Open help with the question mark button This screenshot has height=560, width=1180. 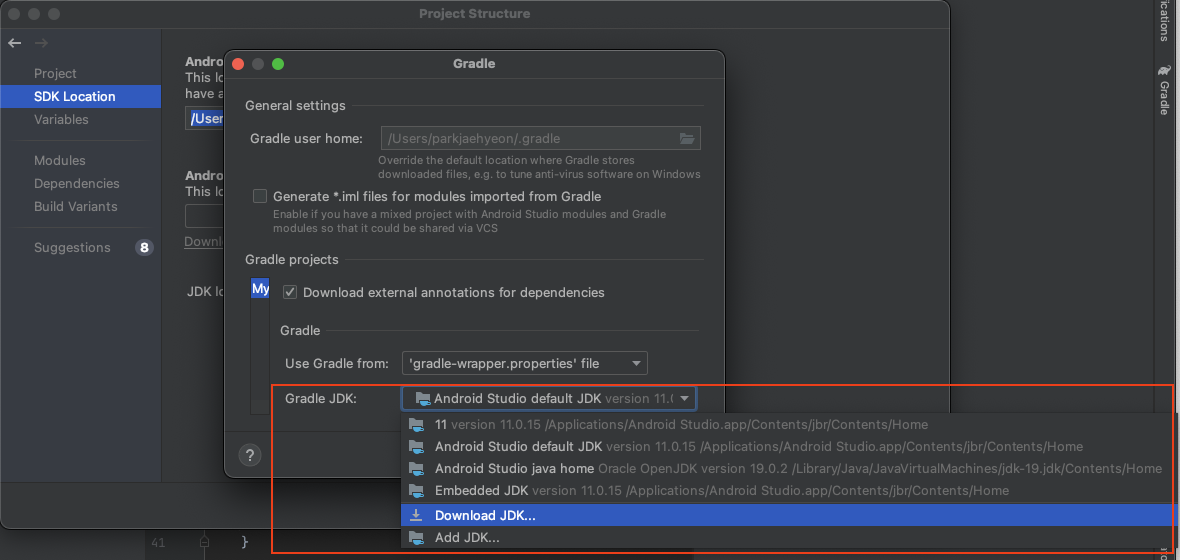250,455
